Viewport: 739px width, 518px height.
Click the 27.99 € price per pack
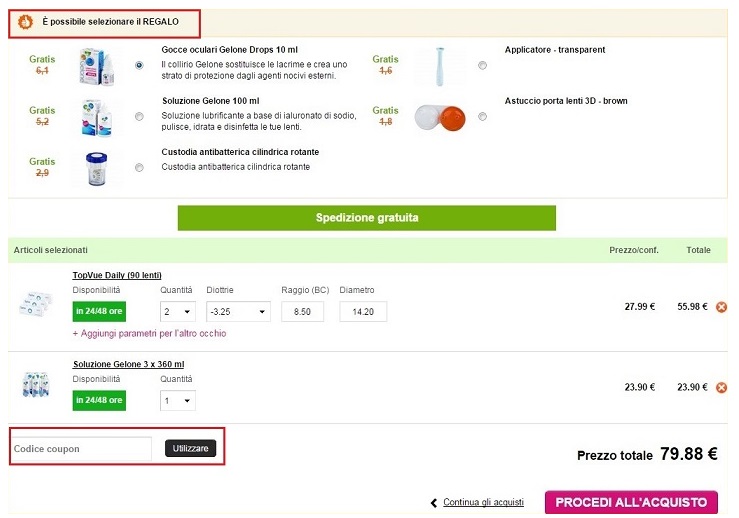[x=640, y=307]
